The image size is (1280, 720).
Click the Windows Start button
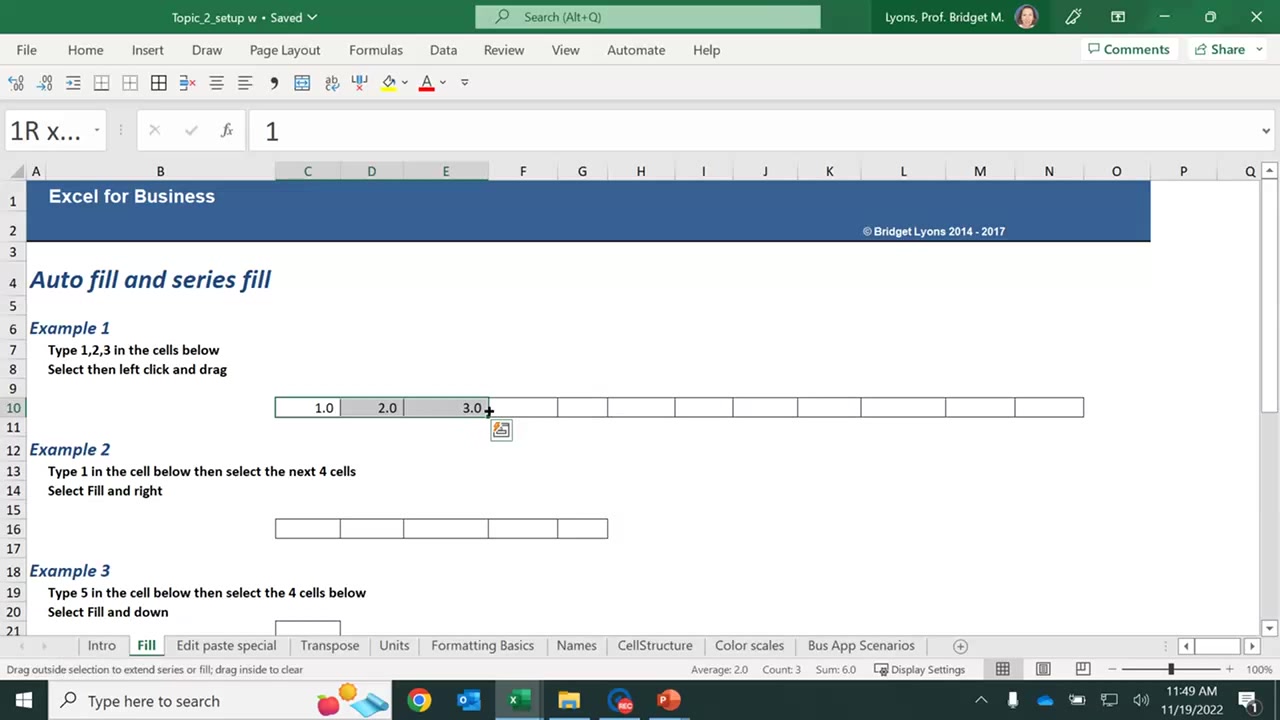pyautogui.click(x=24, y=701)
